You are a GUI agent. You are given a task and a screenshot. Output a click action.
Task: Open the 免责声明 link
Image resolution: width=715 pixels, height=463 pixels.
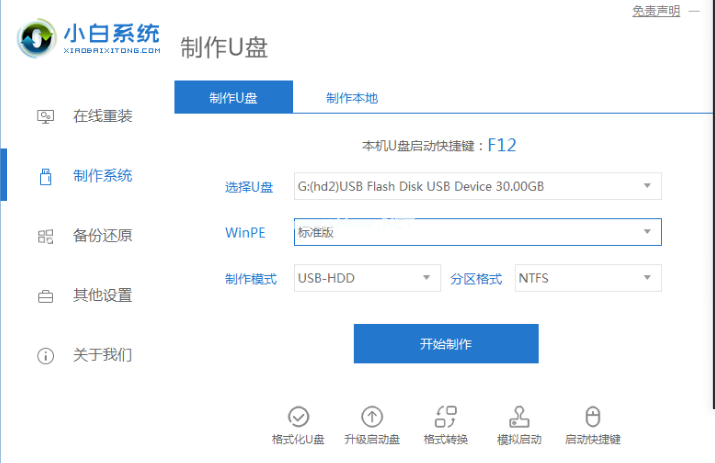pyautogui.click(x=656, y=11)
